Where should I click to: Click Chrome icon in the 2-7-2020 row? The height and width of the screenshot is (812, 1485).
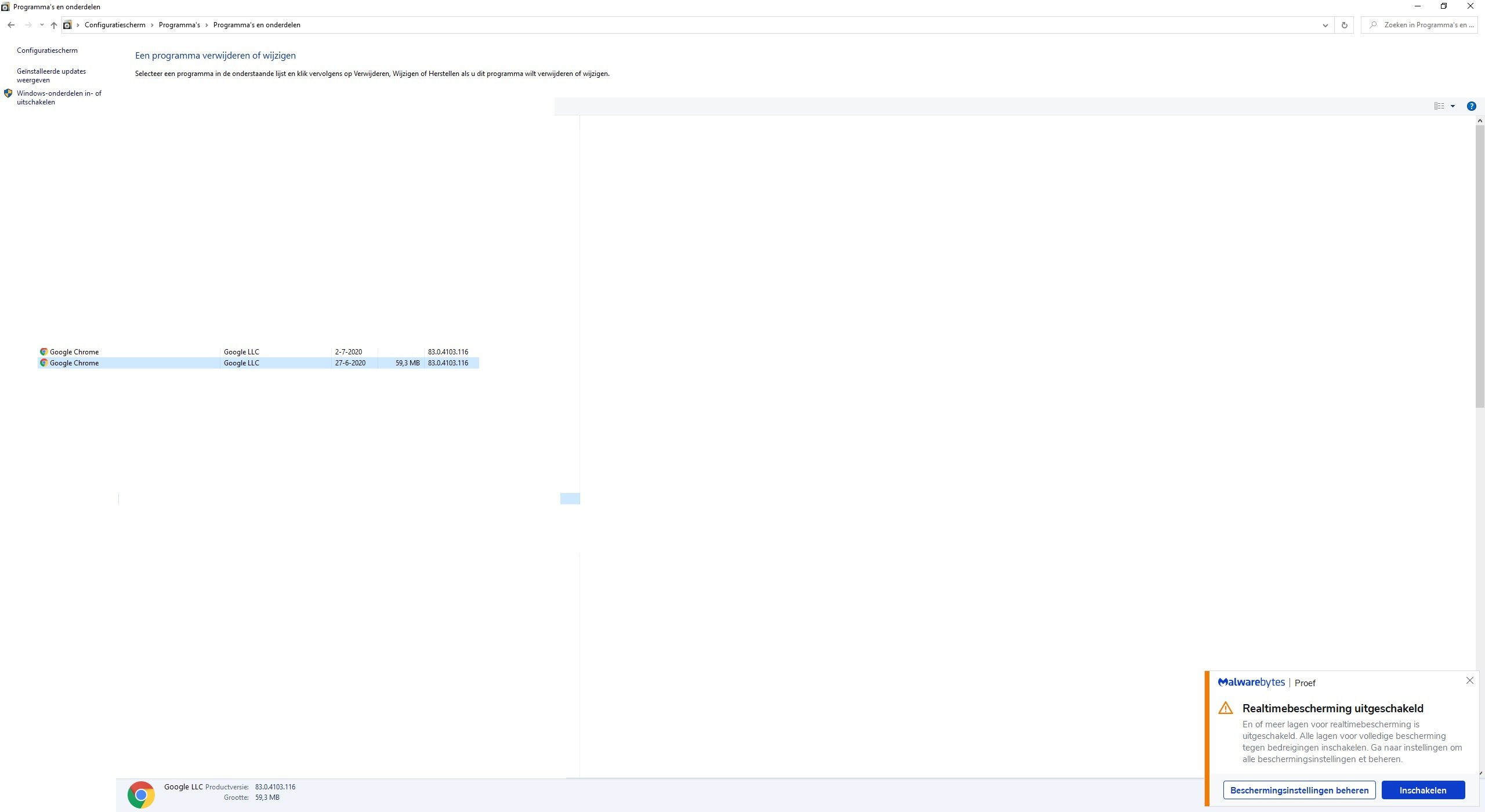point(44,352)
